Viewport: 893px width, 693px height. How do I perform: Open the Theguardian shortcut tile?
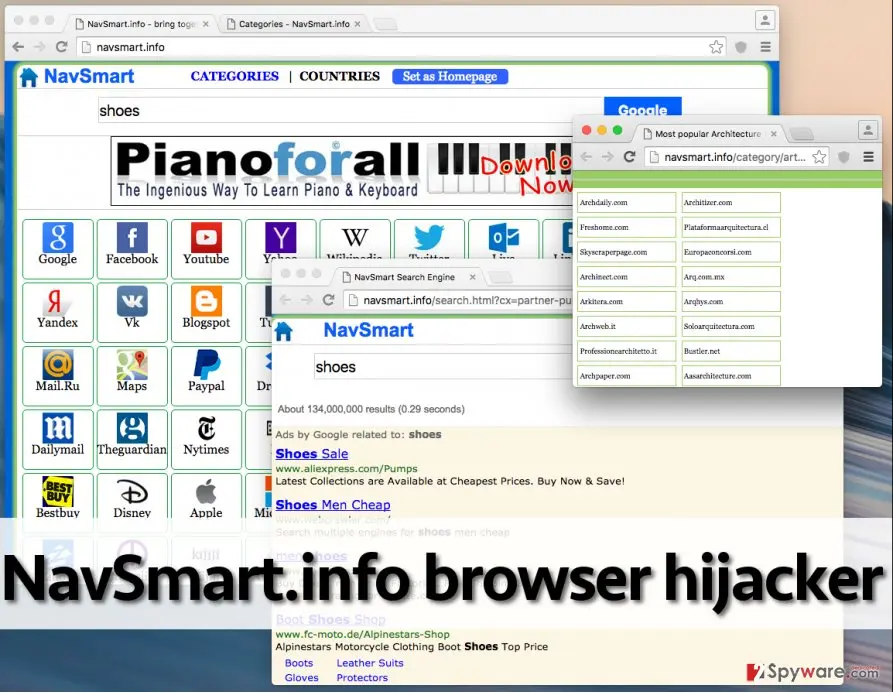click(x=132, y=439)
